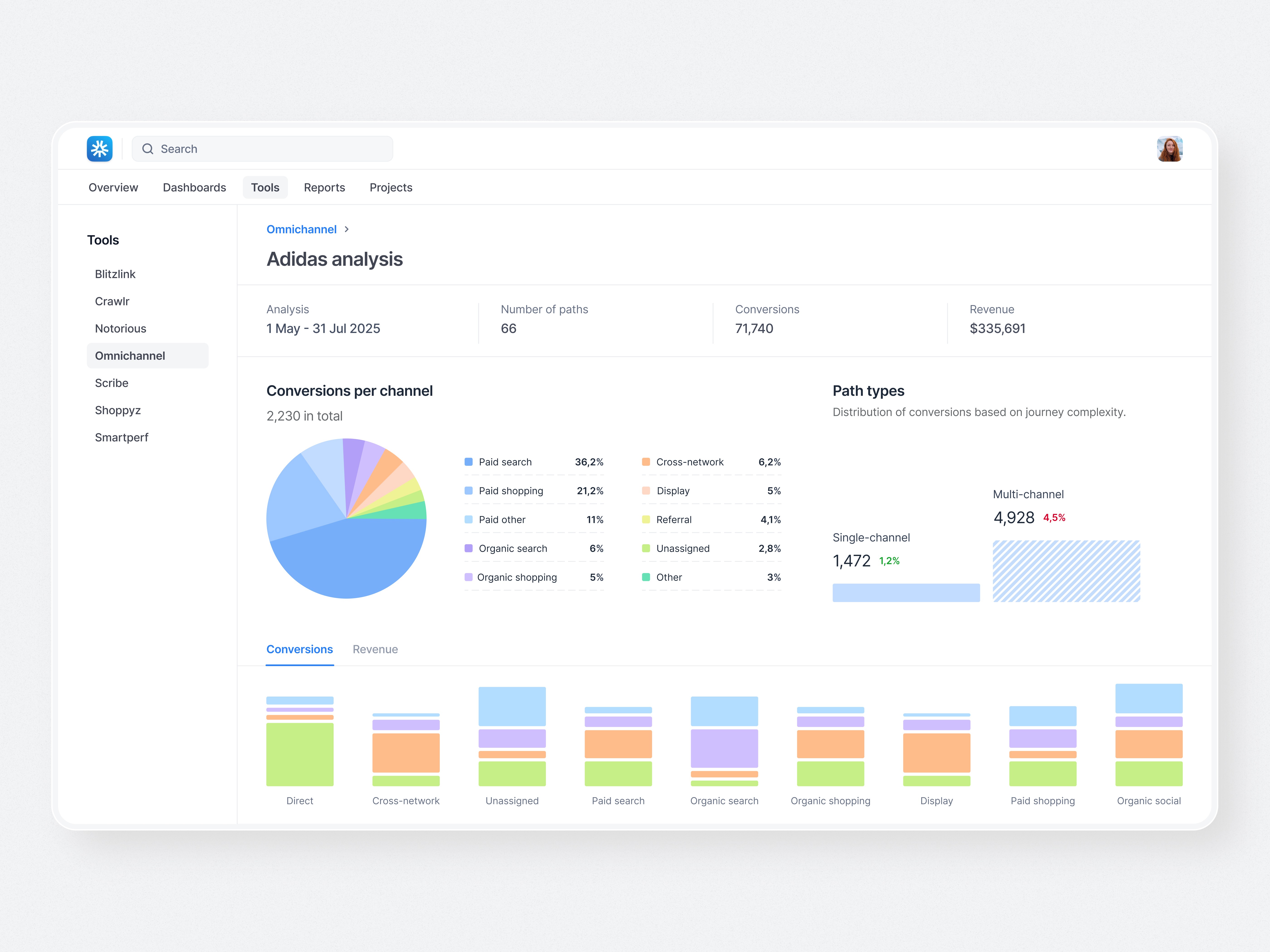The image size is (1270, 952).
Task: Select the Unassigned legend color square
Action: [x=646, y=548]
